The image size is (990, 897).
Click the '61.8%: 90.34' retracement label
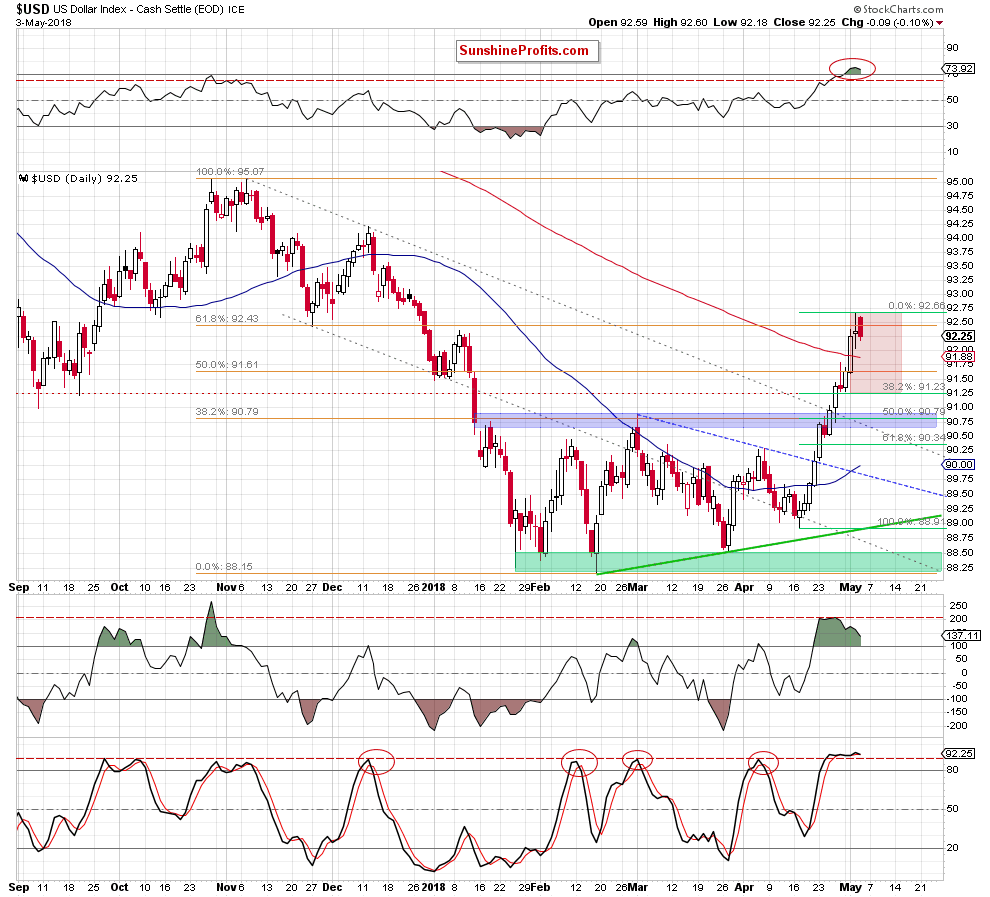914,437
